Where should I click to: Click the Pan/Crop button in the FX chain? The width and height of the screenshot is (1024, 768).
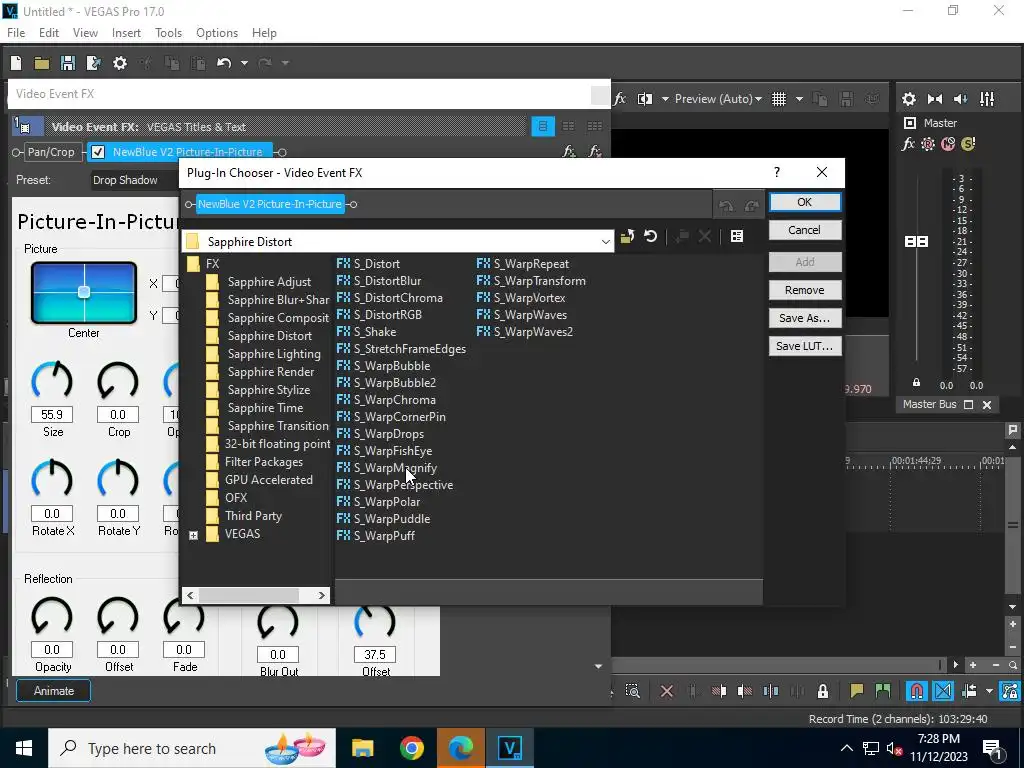[51, 152]
